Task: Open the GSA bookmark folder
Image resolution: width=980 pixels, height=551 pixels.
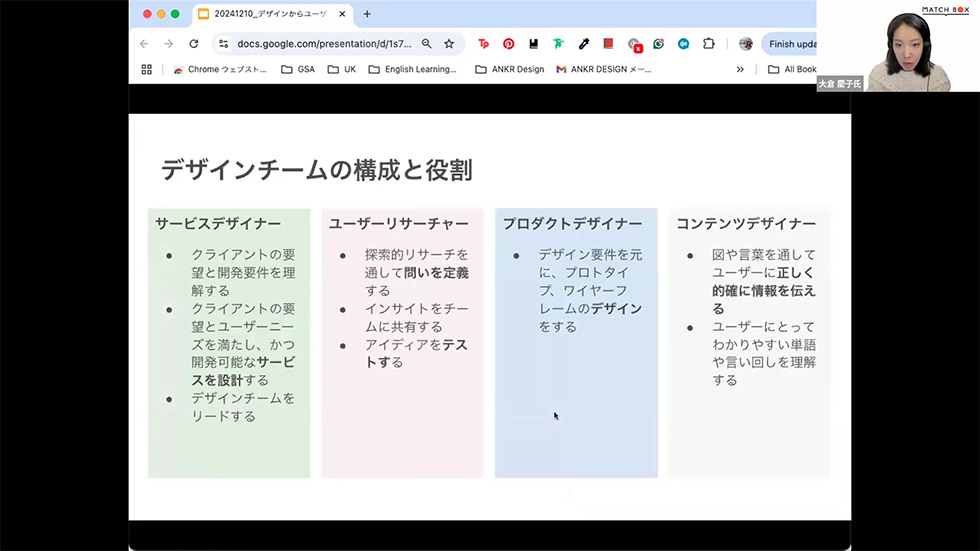Action: [x=298, y=69]
